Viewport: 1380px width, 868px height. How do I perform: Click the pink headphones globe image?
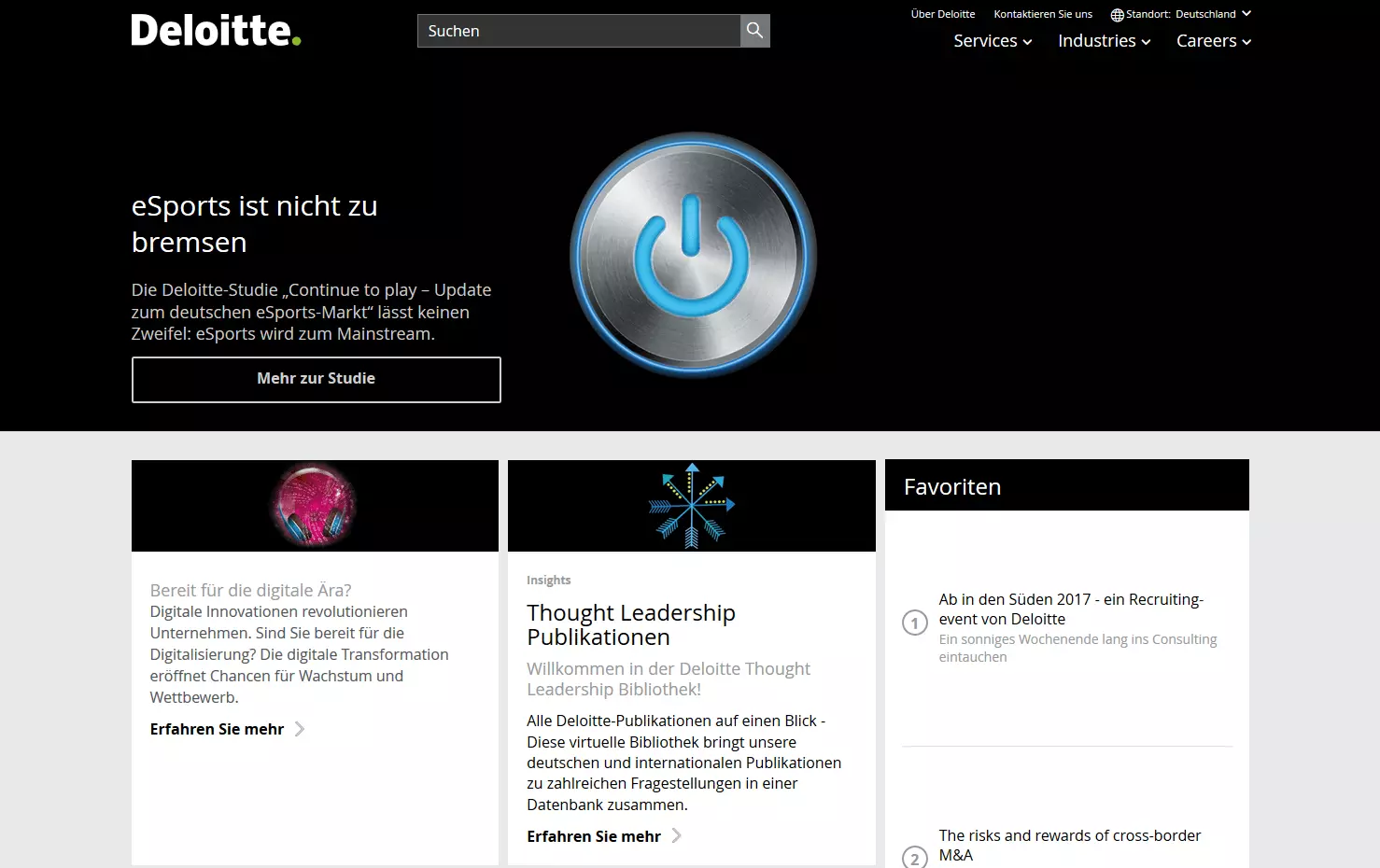coord(314,505)
